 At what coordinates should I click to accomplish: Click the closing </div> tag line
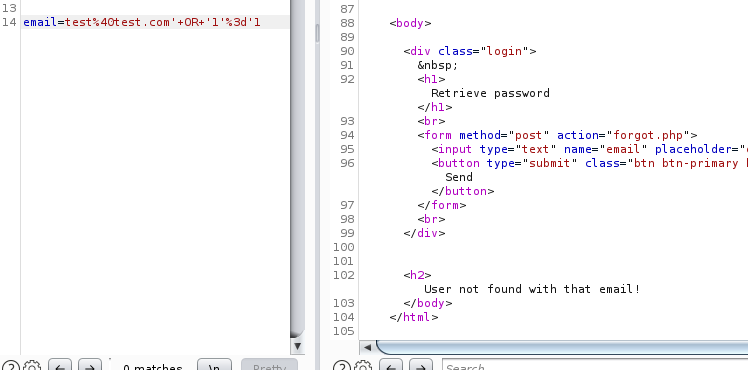click(x=424, y=233)
